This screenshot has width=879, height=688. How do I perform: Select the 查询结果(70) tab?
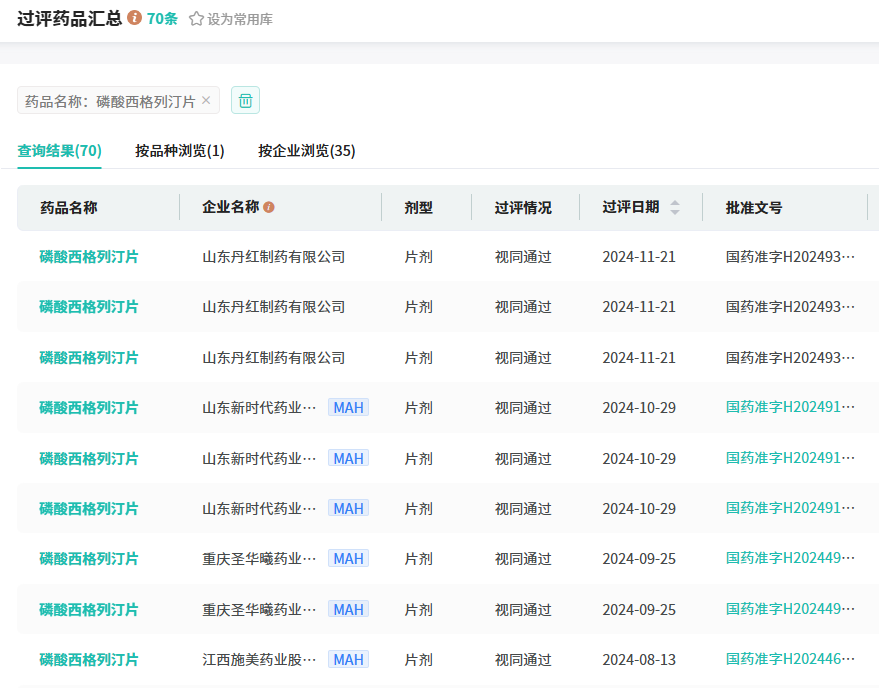[59, 151]
